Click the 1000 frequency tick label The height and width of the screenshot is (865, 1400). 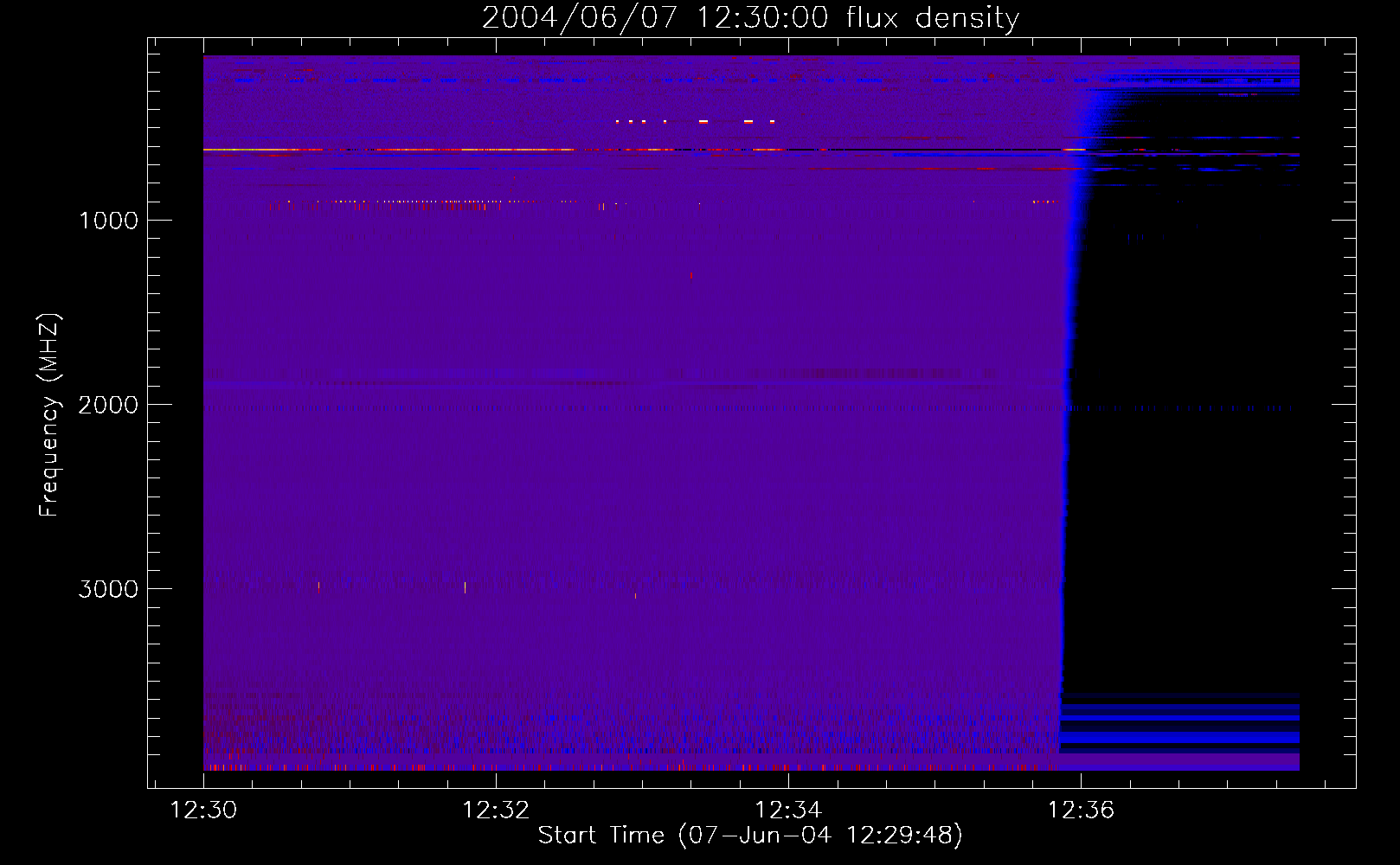point(109,221)
